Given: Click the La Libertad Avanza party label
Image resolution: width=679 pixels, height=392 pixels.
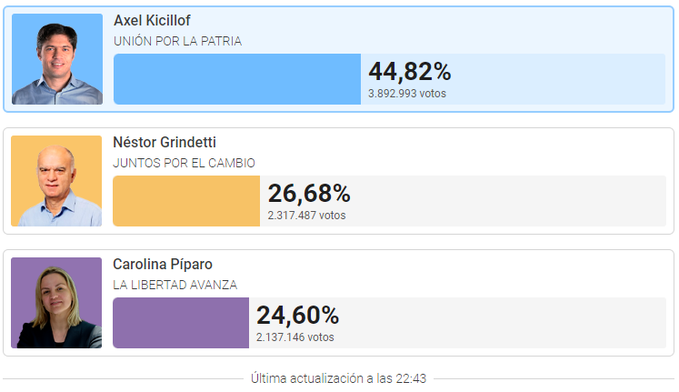Looking at the screenshot, I should click(175, 285).
